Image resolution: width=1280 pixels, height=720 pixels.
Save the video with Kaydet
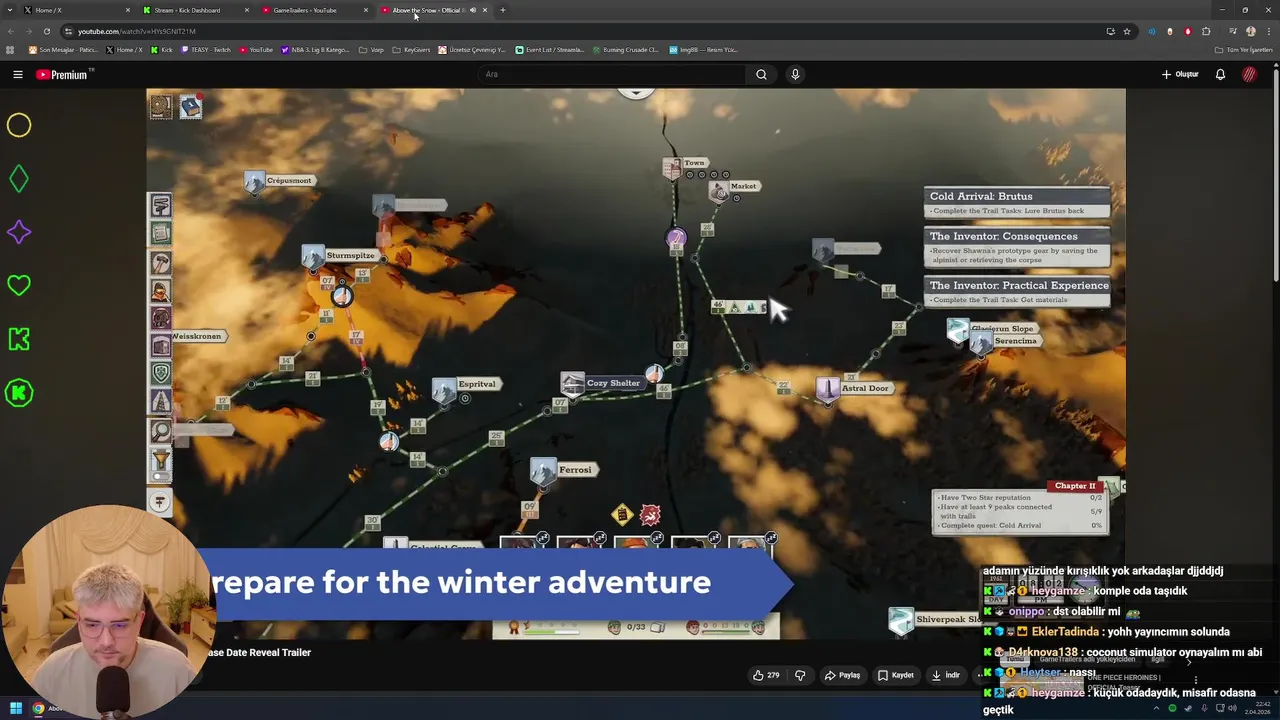point(896,675)
